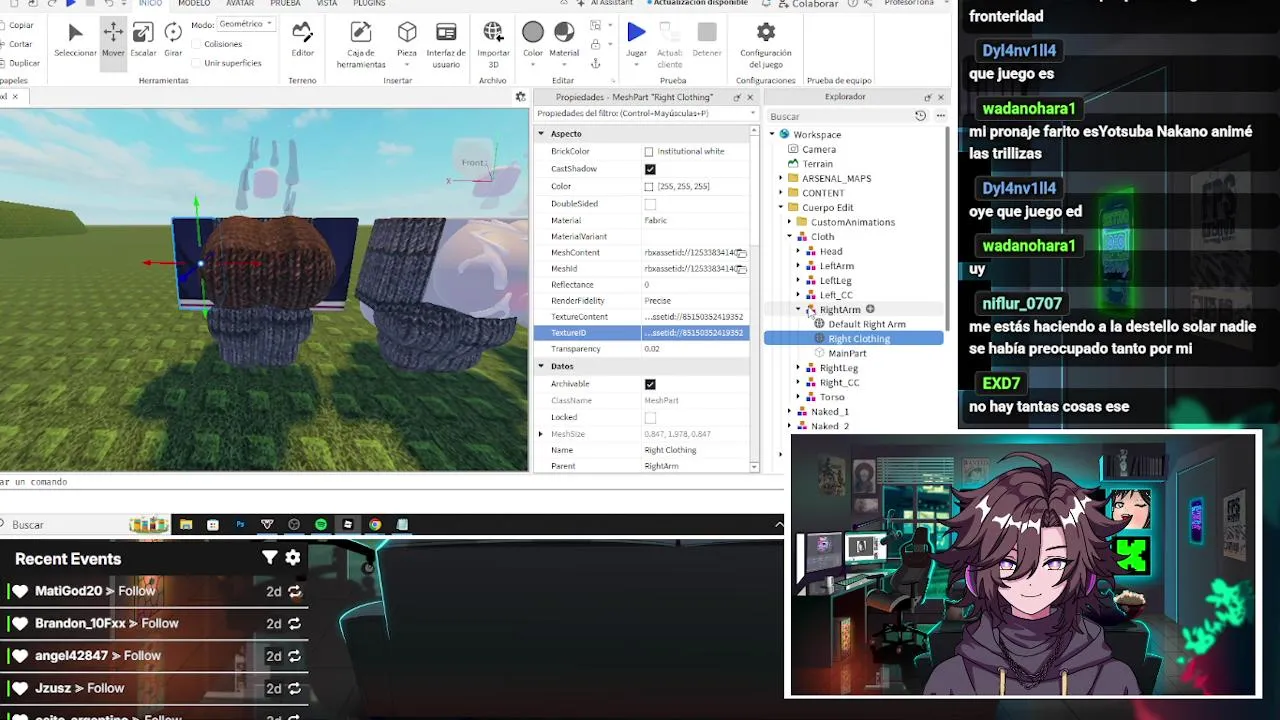
Task: Switch to the PLUGINS ribbon tab
Action: 369,4
